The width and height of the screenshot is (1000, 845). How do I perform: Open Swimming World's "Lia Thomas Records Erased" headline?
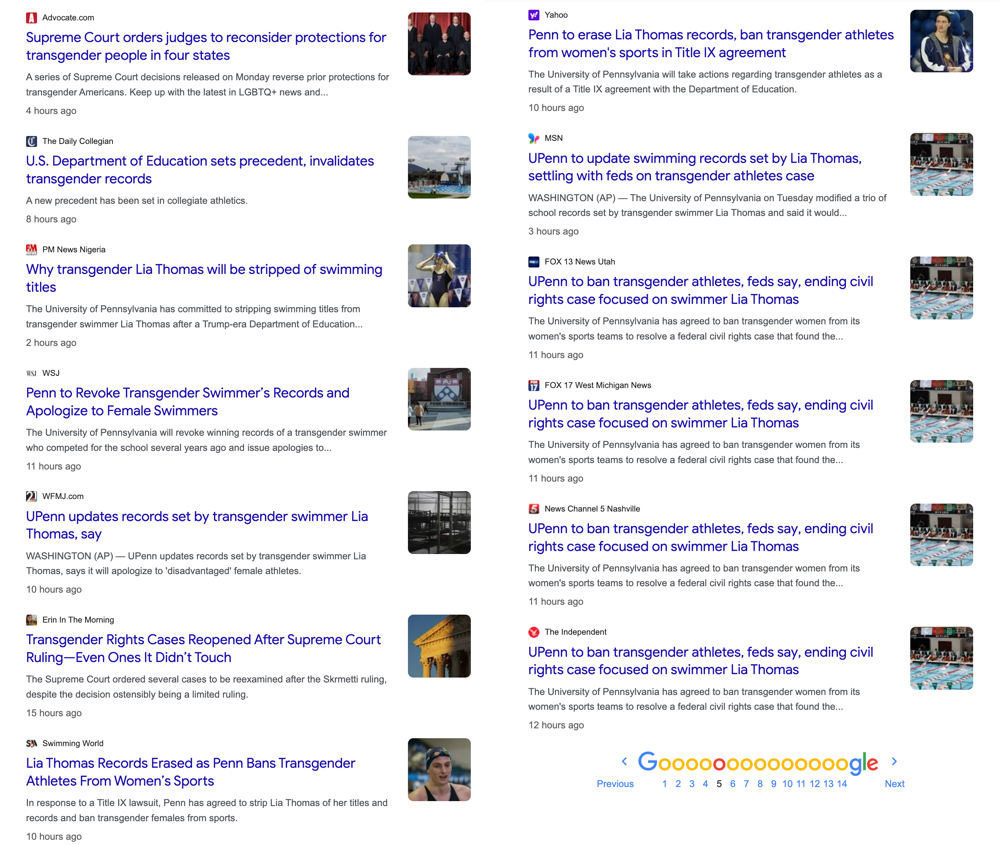tap(191, 772)
